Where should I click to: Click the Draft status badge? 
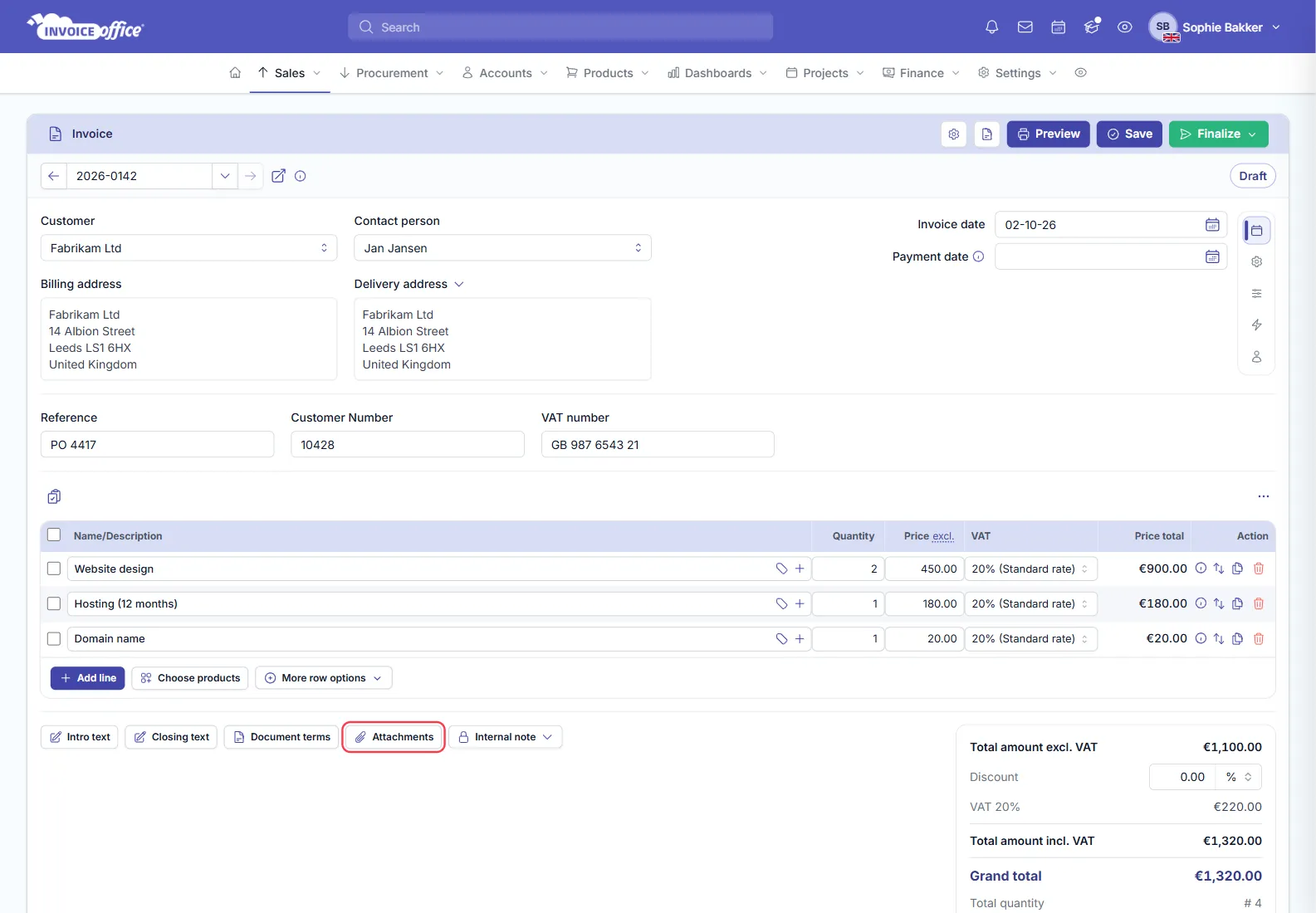(x=1252, y=176)
